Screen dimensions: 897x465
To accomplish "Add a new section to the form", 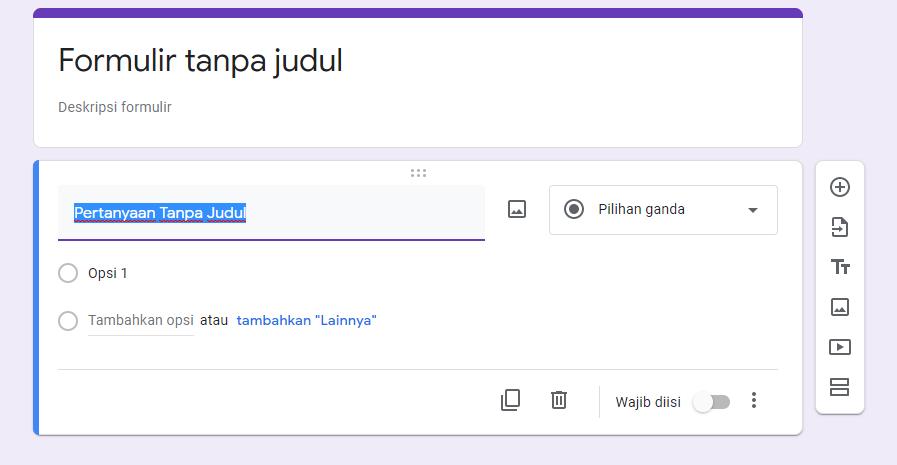I will [839, 387].
